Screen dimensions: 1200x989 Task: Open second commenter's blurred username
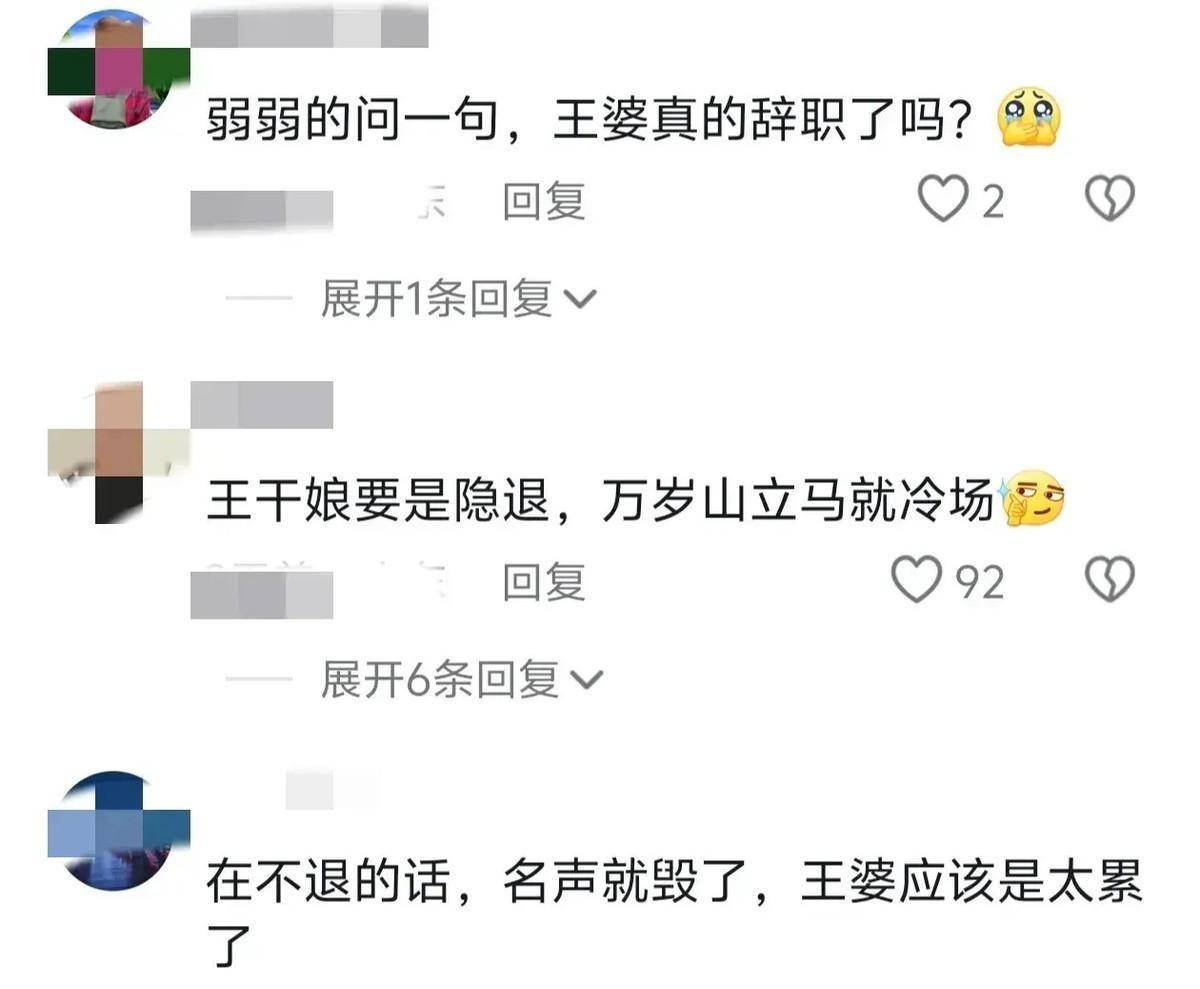coord(261,405)
